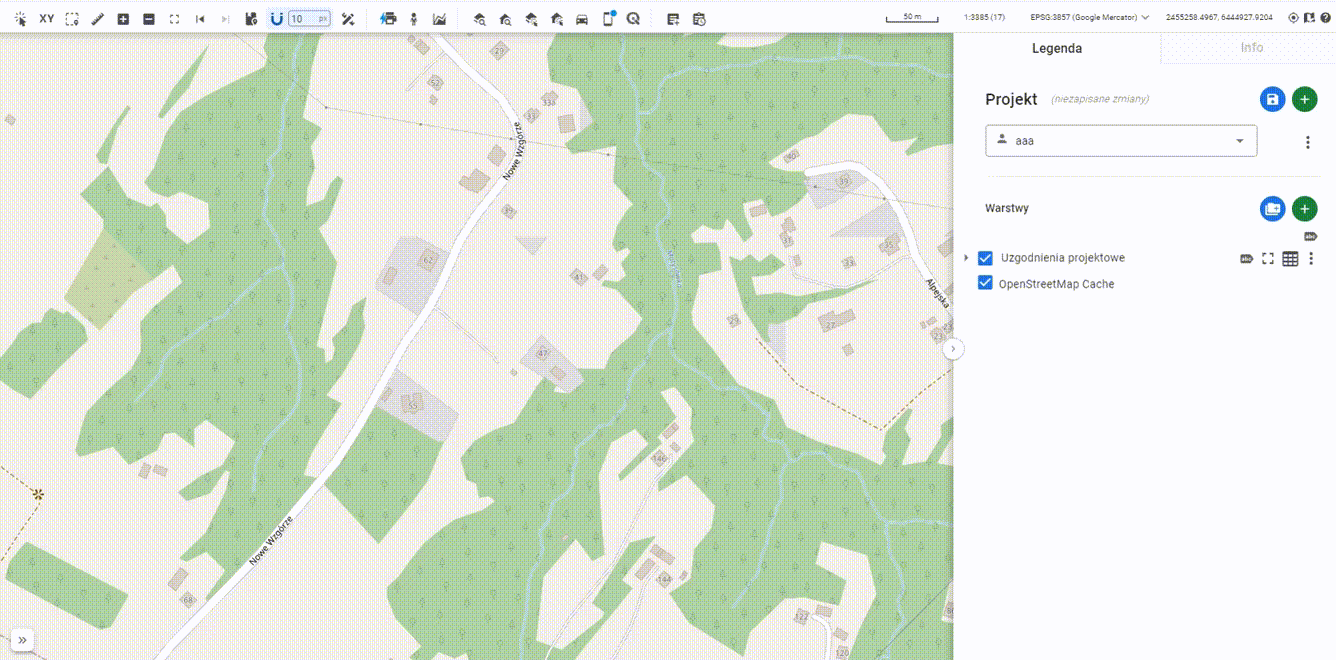The width and height of the screenshot is (1336, 660).
Task: Switch to the Info tab
Action: (x=1251, y=48)
